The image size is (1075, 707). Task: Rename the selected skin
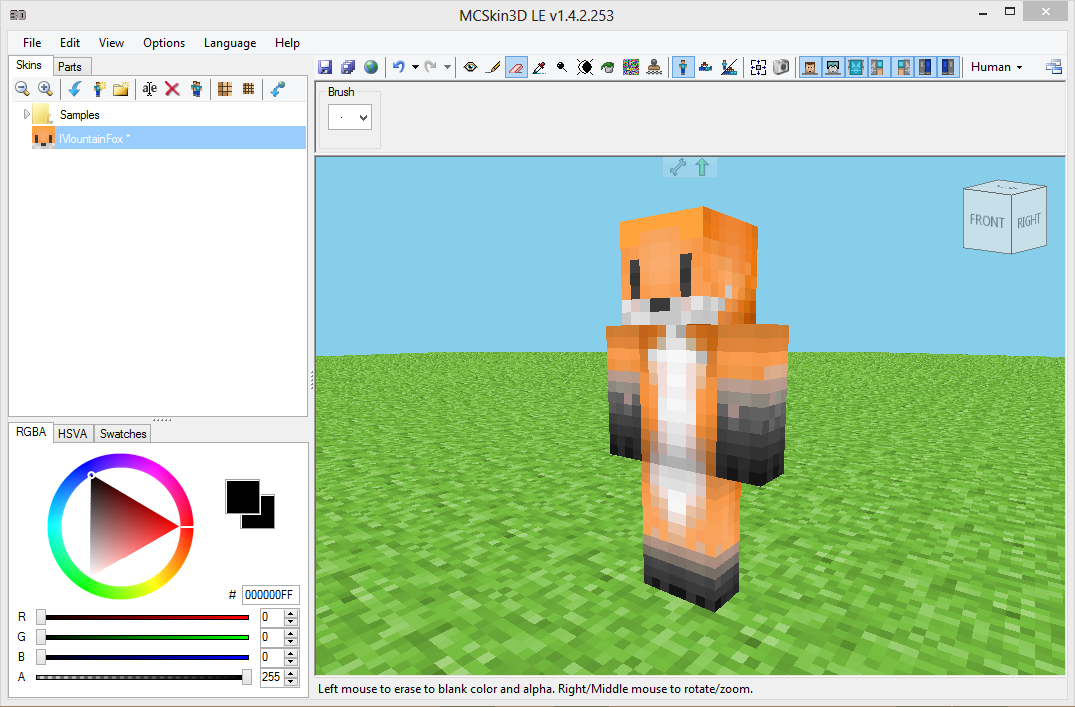[149, 88]
